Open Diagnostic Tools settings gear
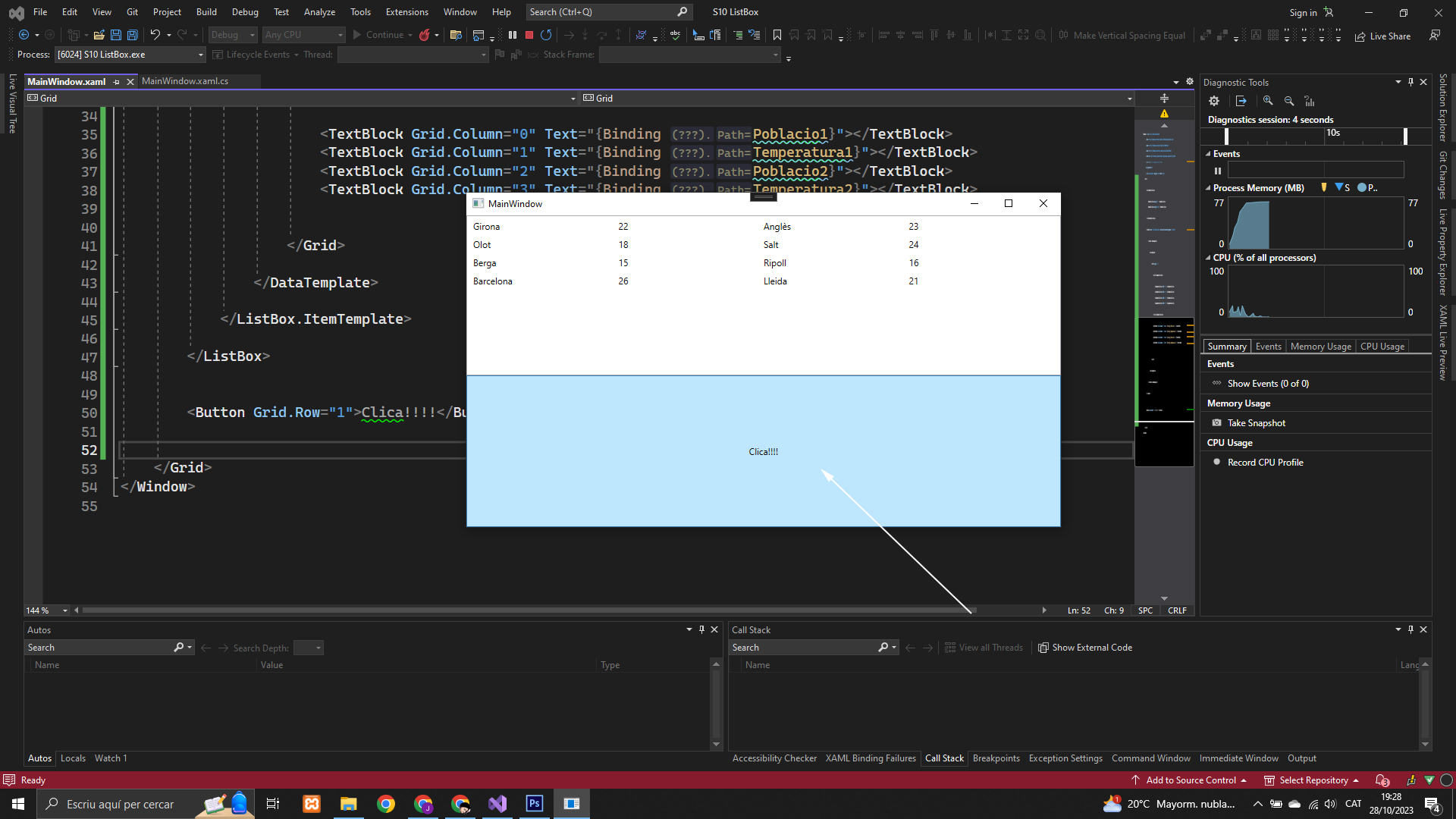This screenshot has width=1456, height=819. point(1214,101)
